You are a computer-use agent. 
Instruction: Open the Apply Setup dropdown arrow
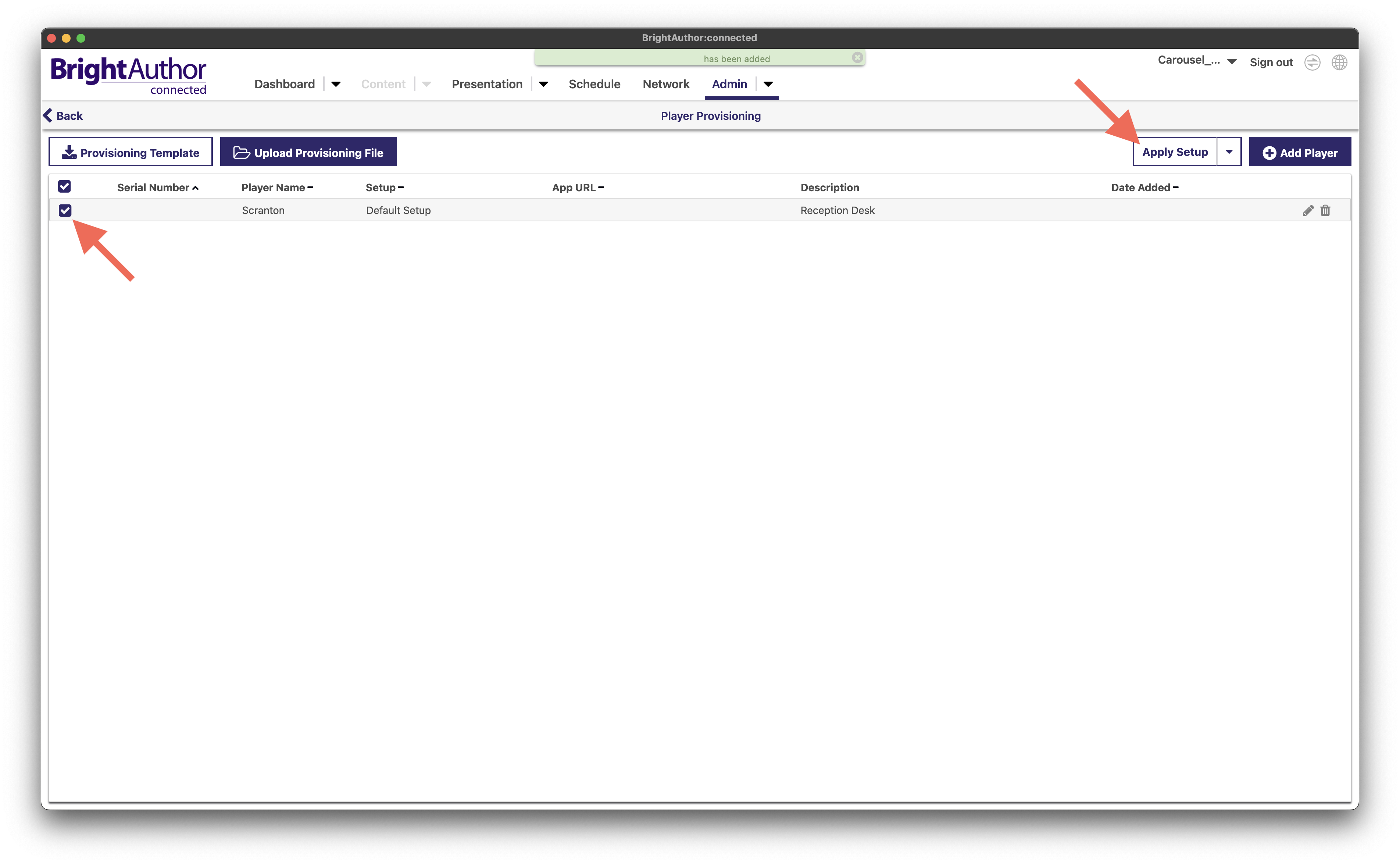click(1229, 151)
